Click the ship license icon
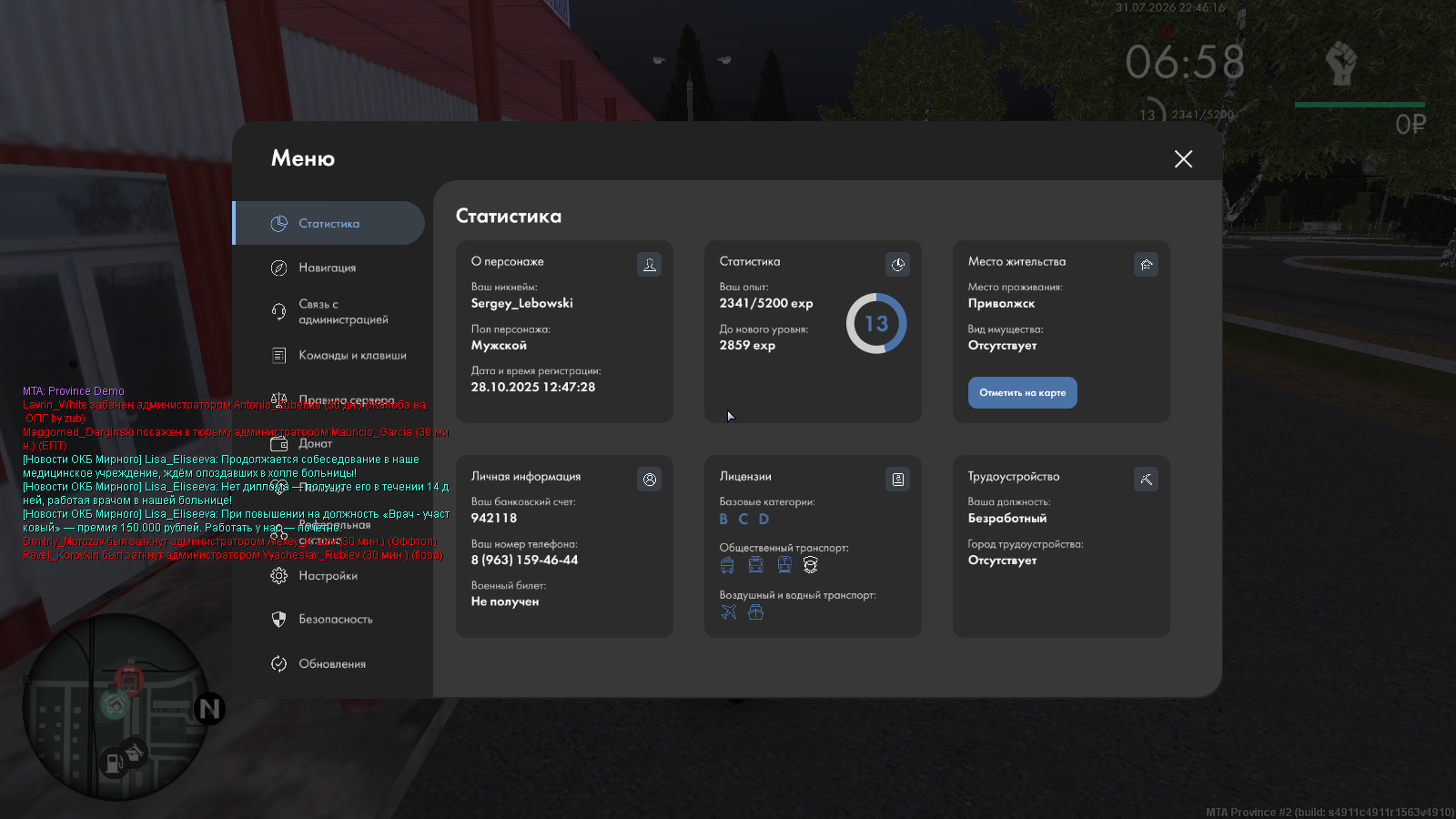1456x819 pixels. point(755,612)
